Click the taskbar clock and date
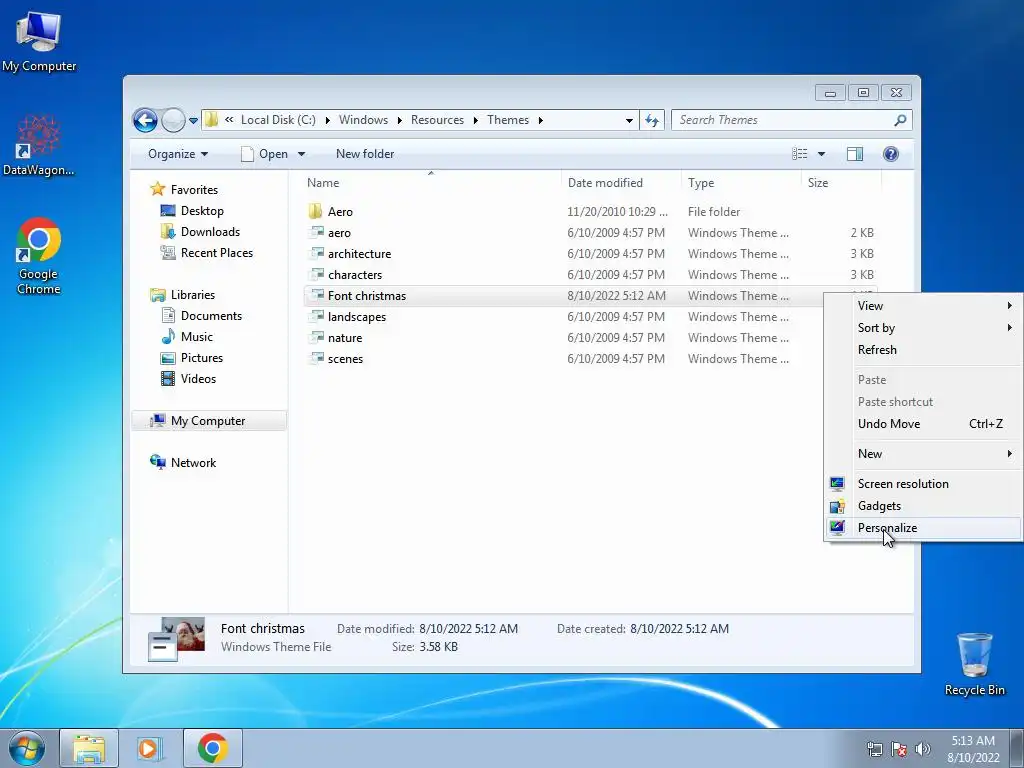 (973, 749)
